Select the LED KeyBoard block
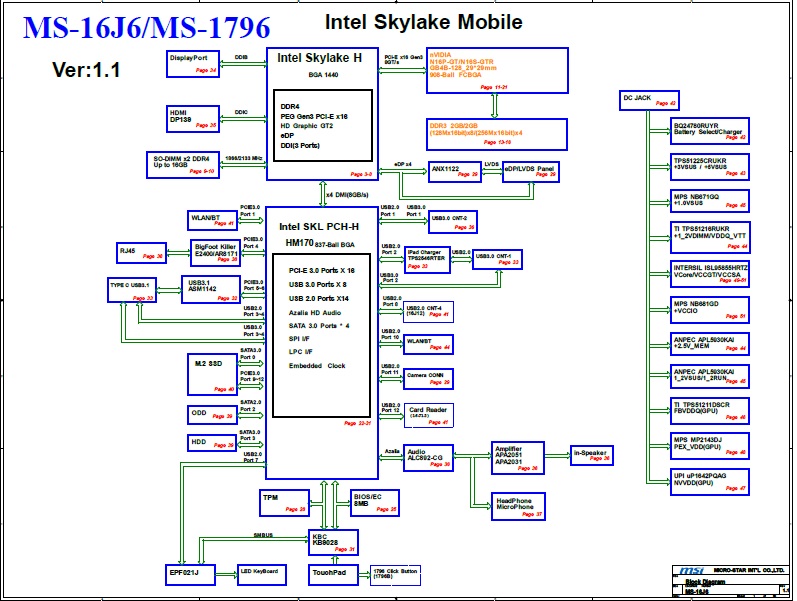 click(261, 575)
